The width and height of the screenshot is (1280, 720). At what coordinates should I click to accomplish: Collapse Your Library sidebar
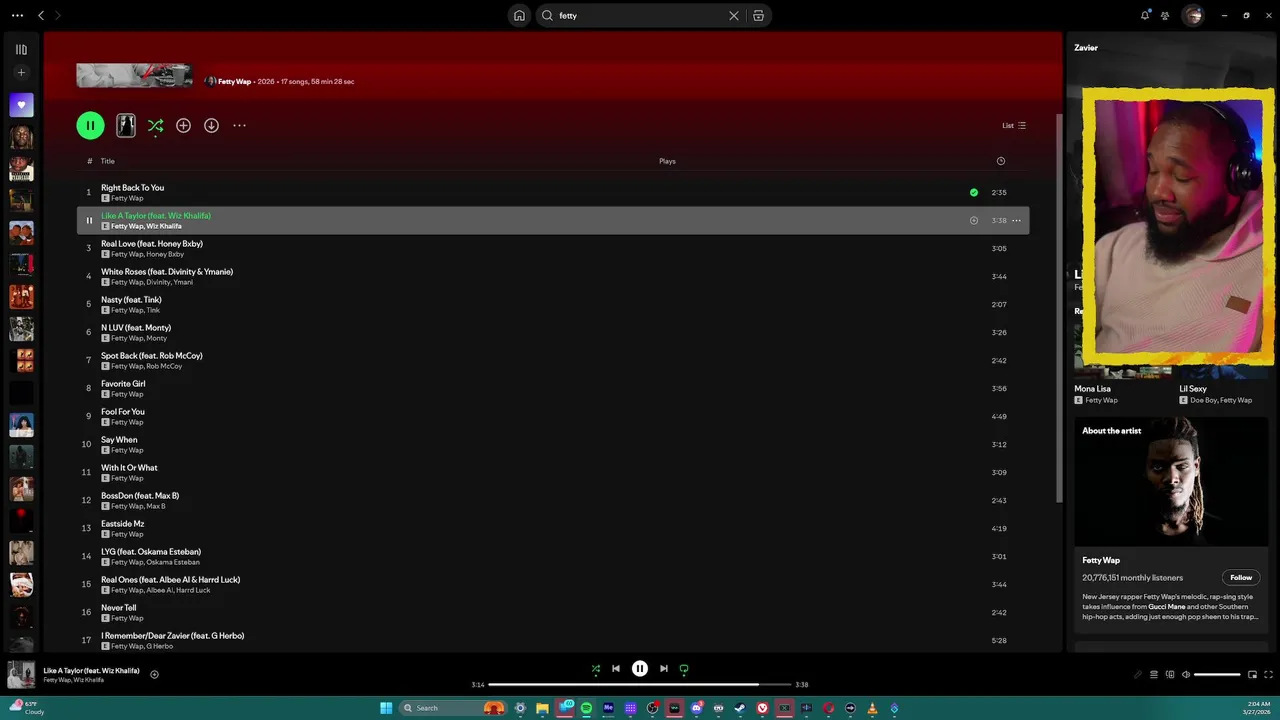[21, 49]
